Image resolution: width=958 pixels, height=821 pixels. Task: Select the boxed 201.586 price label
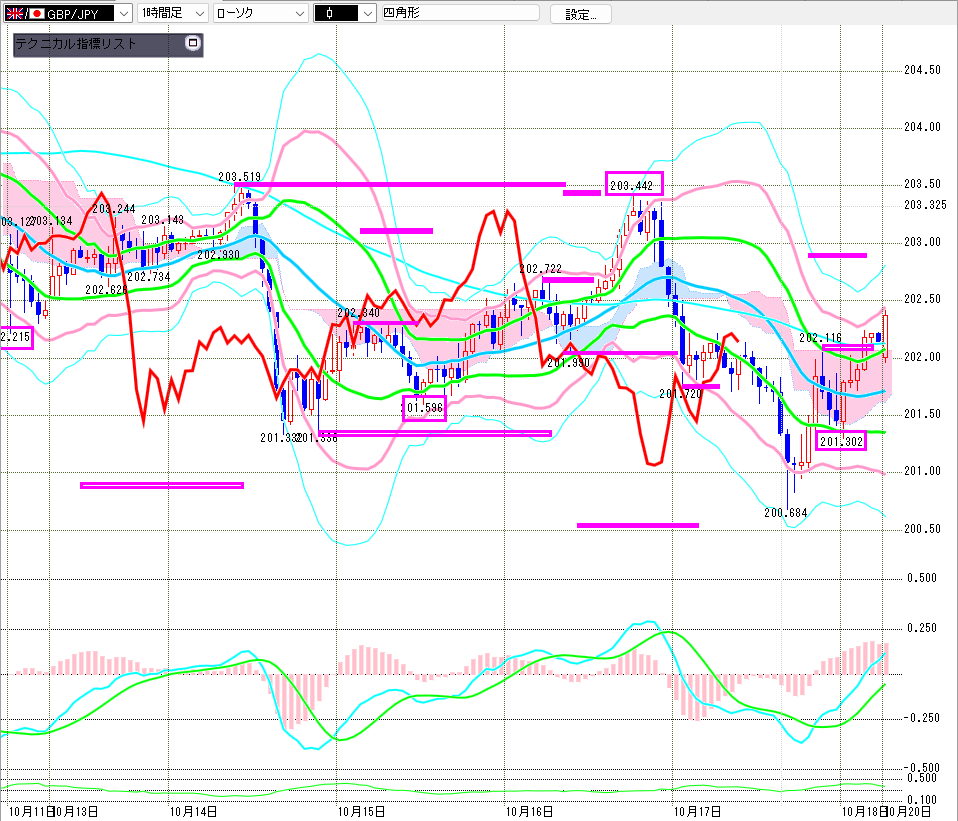tap(424, 408)
